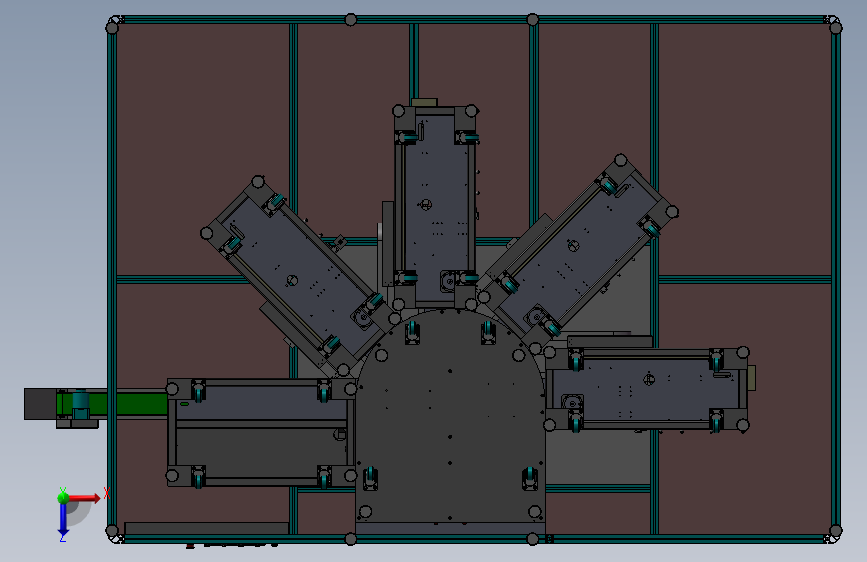The height and width of the screenshot is (562, 867).
Task: Select the olive block atop vertical module
Action: click(x=424, y=102)
